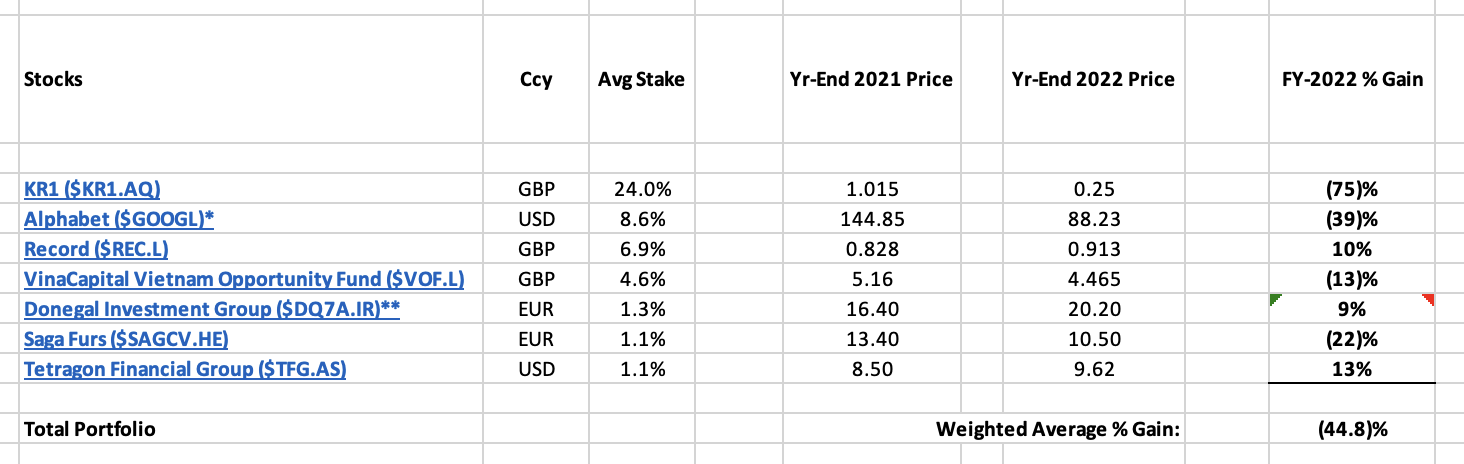Screen dimensions: 1464x464
Task: Open the Saga Furs ($SAGCV.HE) link
Action: [126, 339]
